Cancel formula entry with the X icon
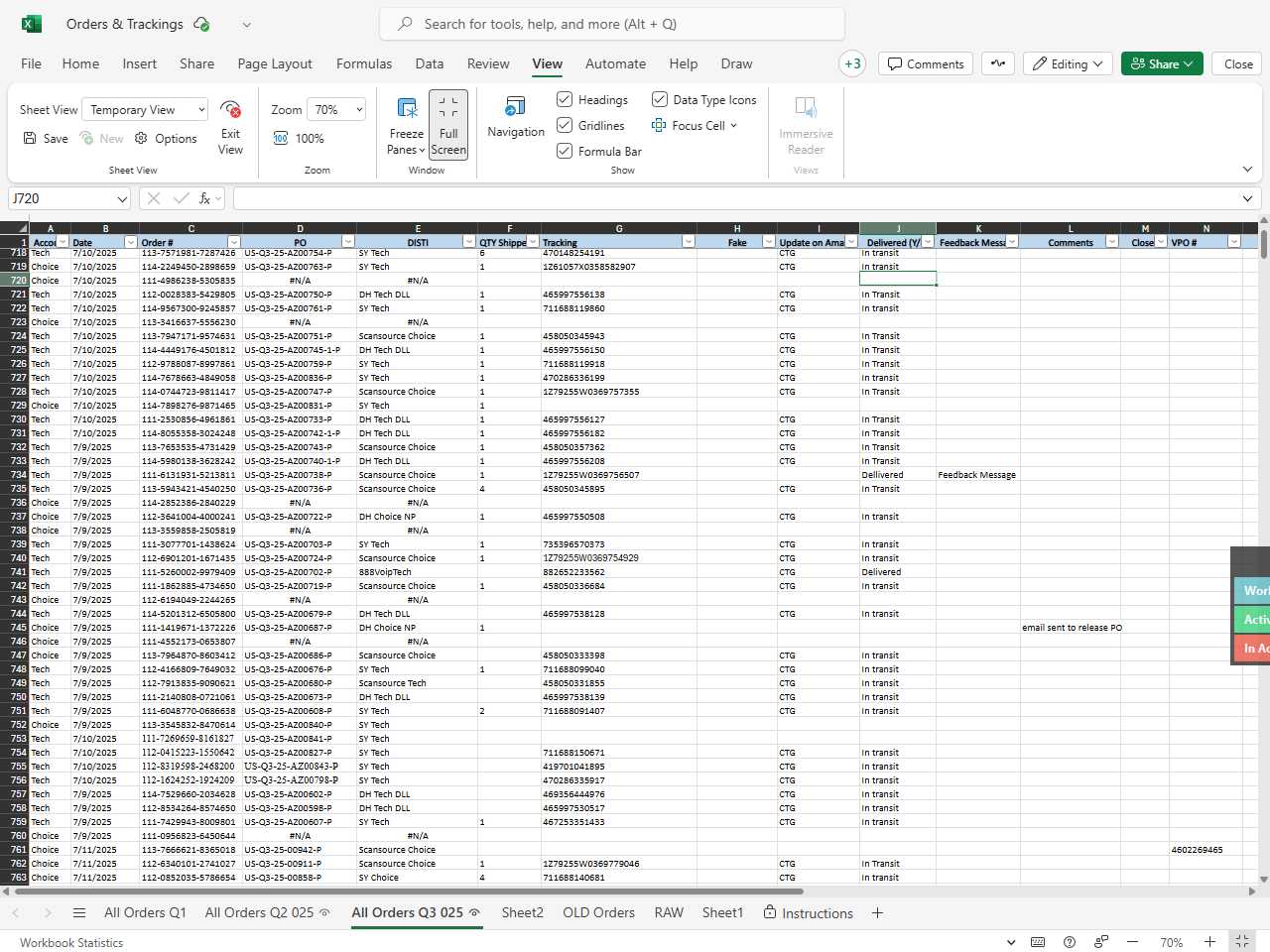This screenshot has height=952, width=1270. [x=154, y=198]
